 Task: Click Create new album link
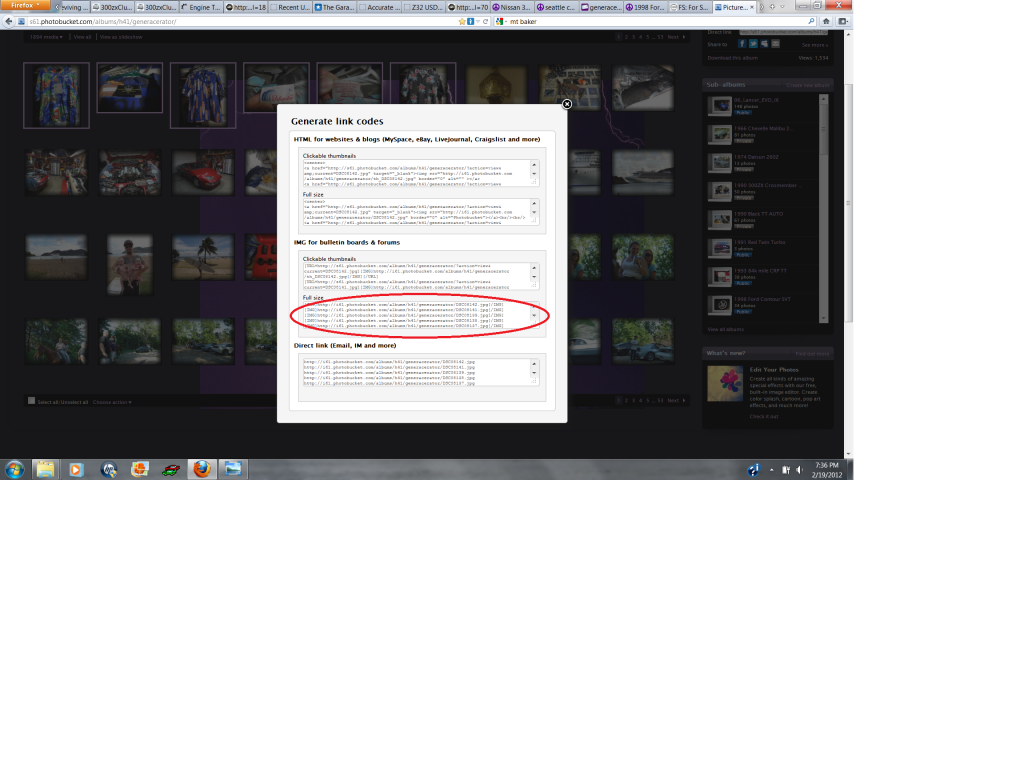tap(807, 86)
